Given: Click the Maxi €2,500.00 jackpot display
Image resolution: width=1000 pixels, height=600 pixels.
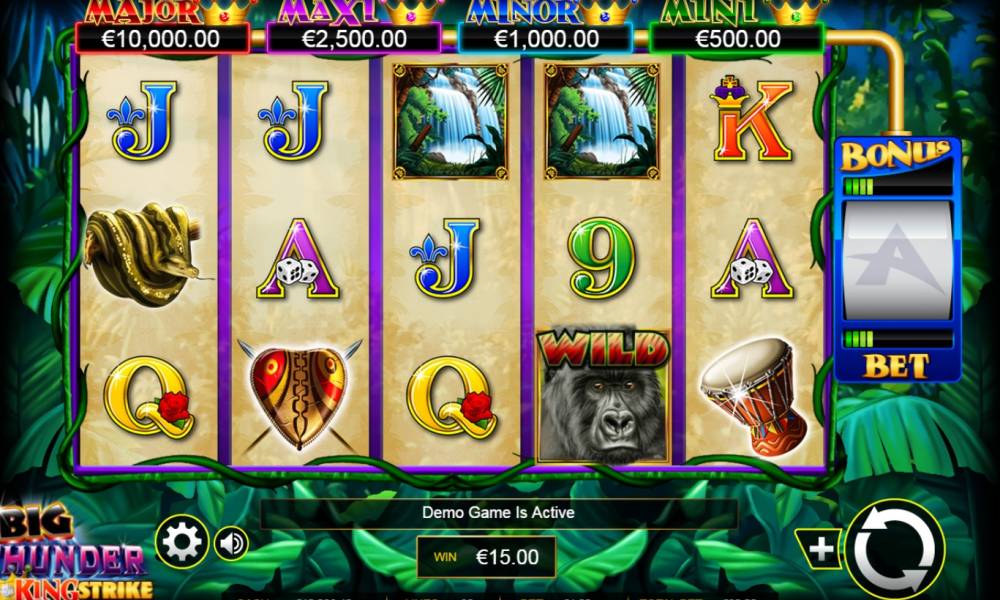Looking at the screenshot, I should click(x=354, y=38).
